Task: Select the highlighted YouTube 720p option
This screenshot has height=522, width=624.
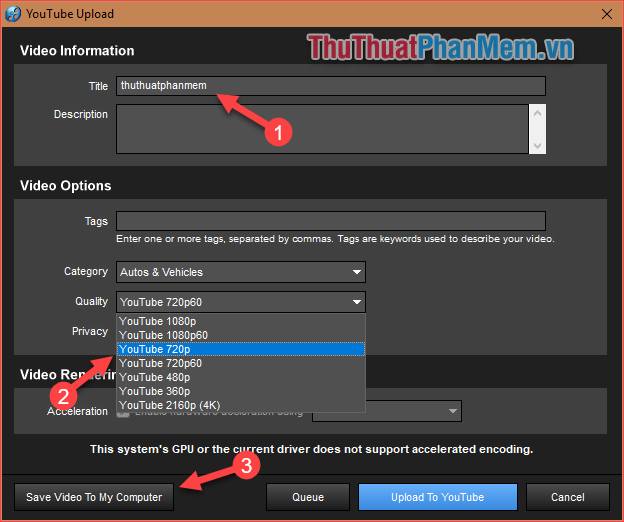Action: [241, 349]
